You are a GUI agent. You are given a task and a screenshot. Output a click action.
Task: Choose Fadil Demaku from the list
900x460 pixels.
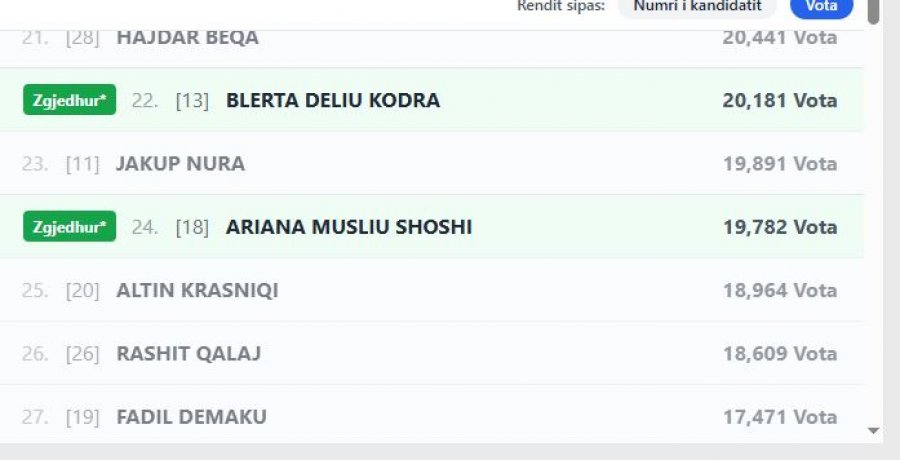[x=191, y=417]
